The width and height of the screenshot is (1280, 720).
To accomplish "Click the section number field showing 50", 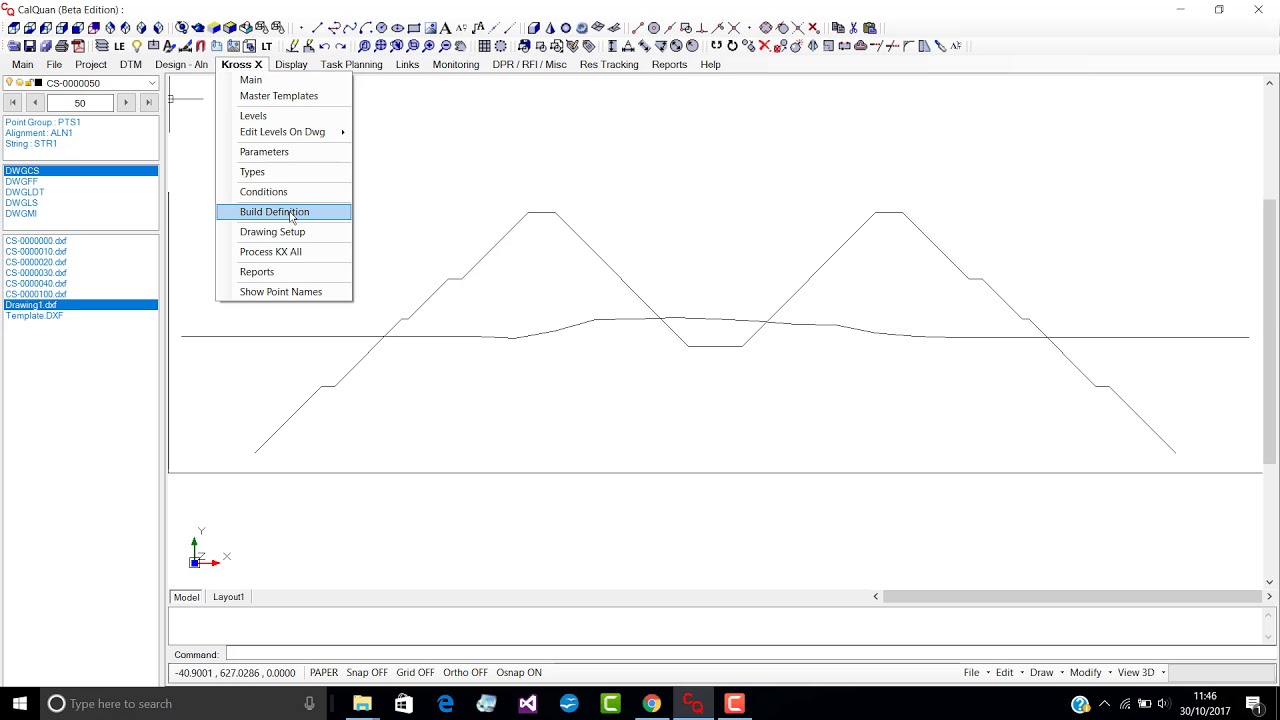I will (80, 103).
